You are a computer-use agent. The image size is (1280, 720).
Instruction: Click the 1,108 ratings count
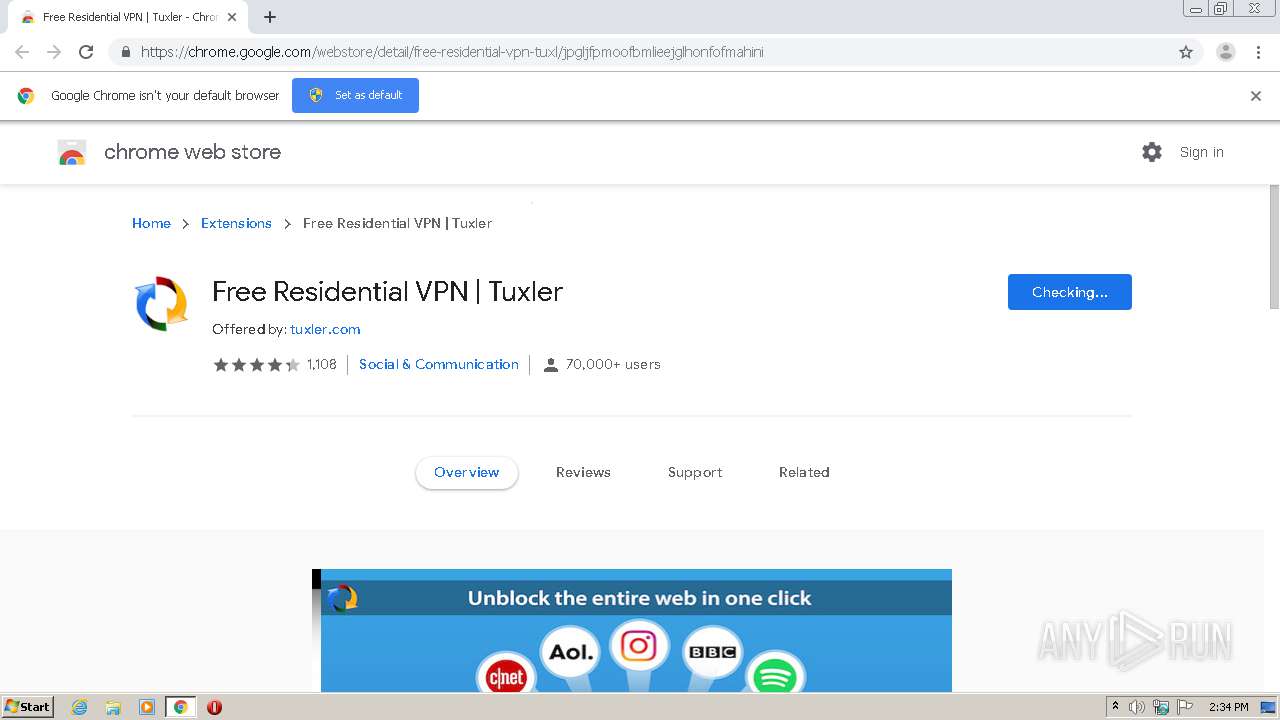(321, 365)
